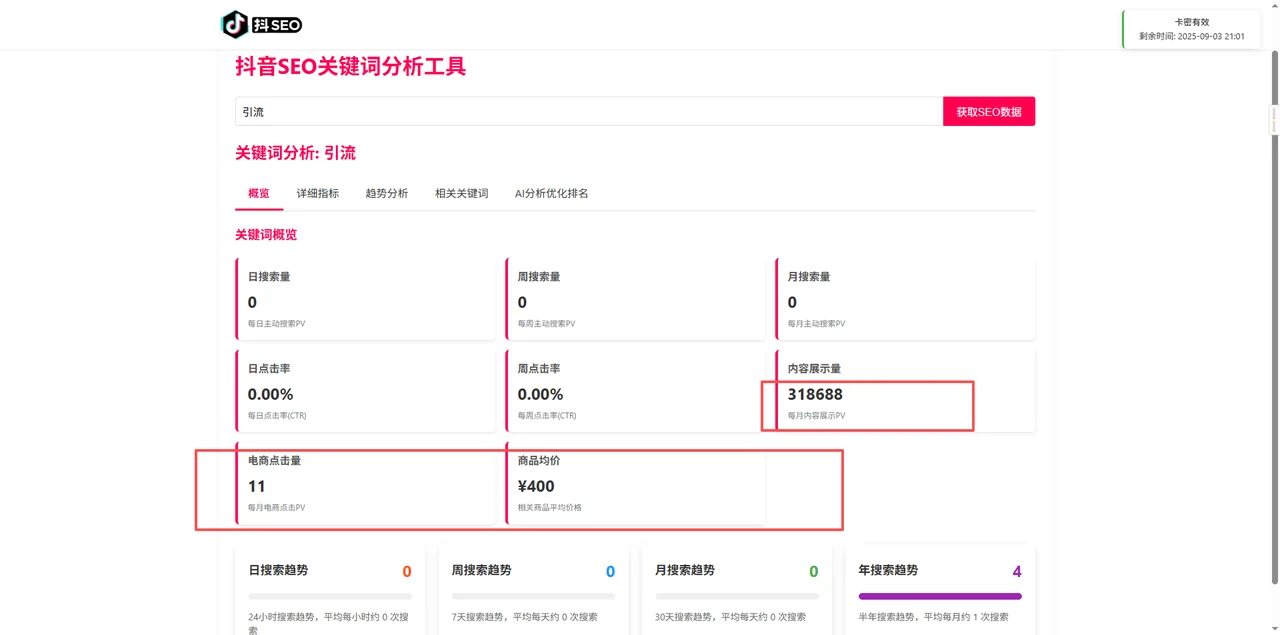Click the 剩余时间: 2025-09-03 21:01 text

(x=1192, y=36)
